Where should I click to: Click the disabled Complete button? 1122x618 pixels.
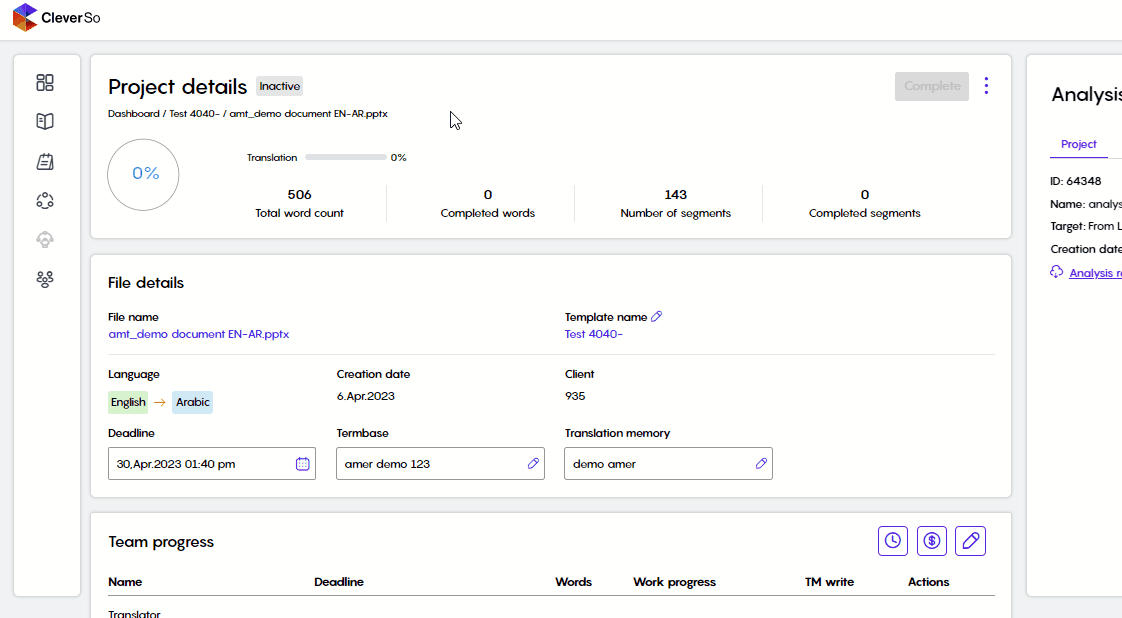point(932,86)
